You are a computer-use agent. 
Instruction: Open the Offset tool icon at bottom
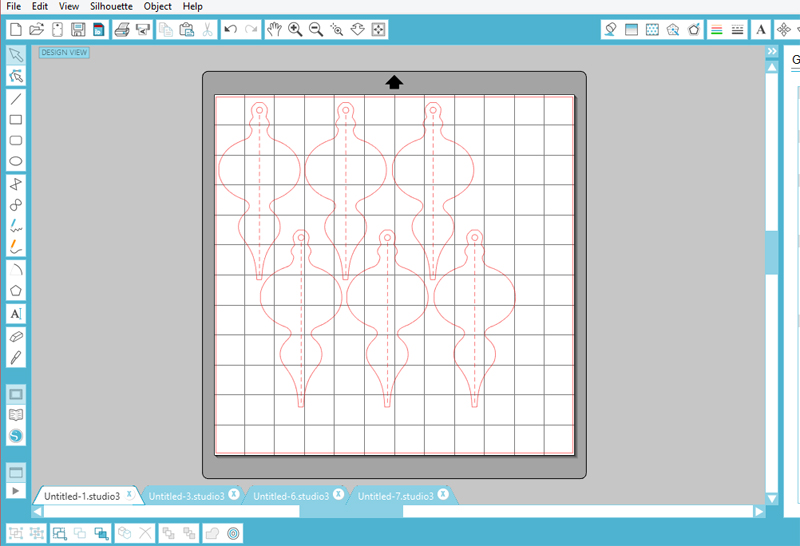[233, 534]
